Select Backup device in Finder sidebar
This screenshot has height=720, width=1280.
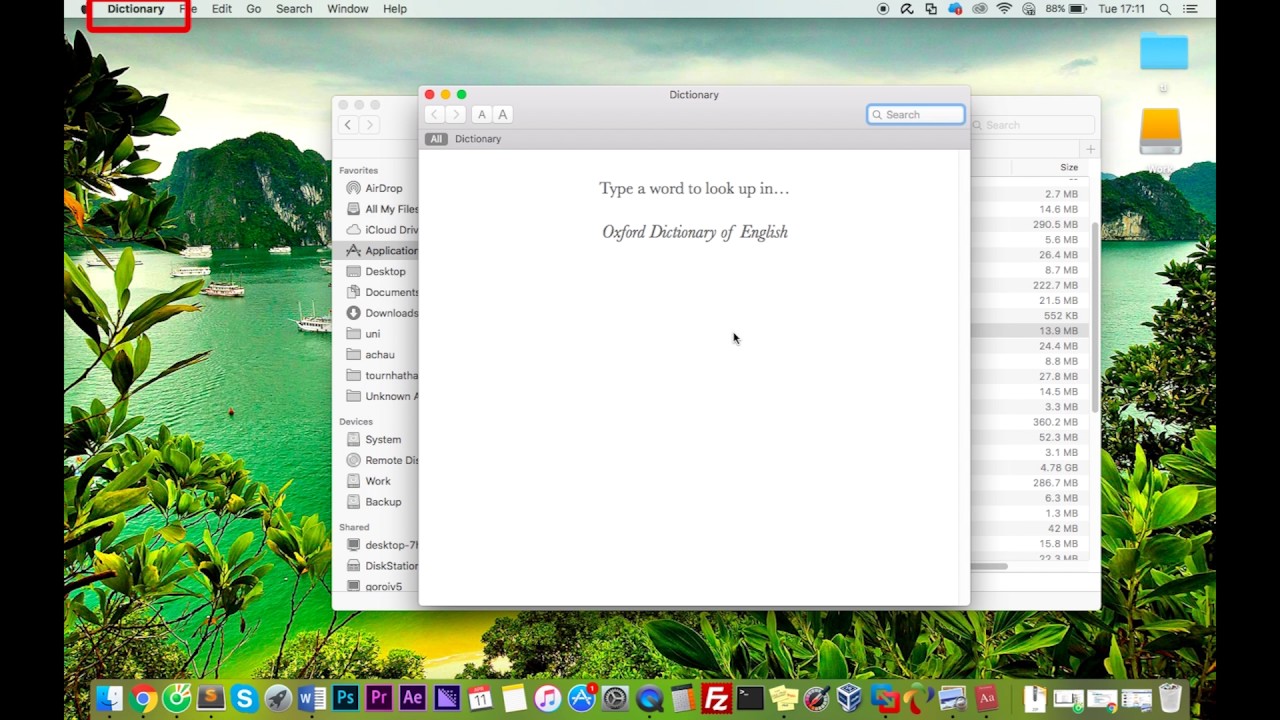[x=376, y=502]
